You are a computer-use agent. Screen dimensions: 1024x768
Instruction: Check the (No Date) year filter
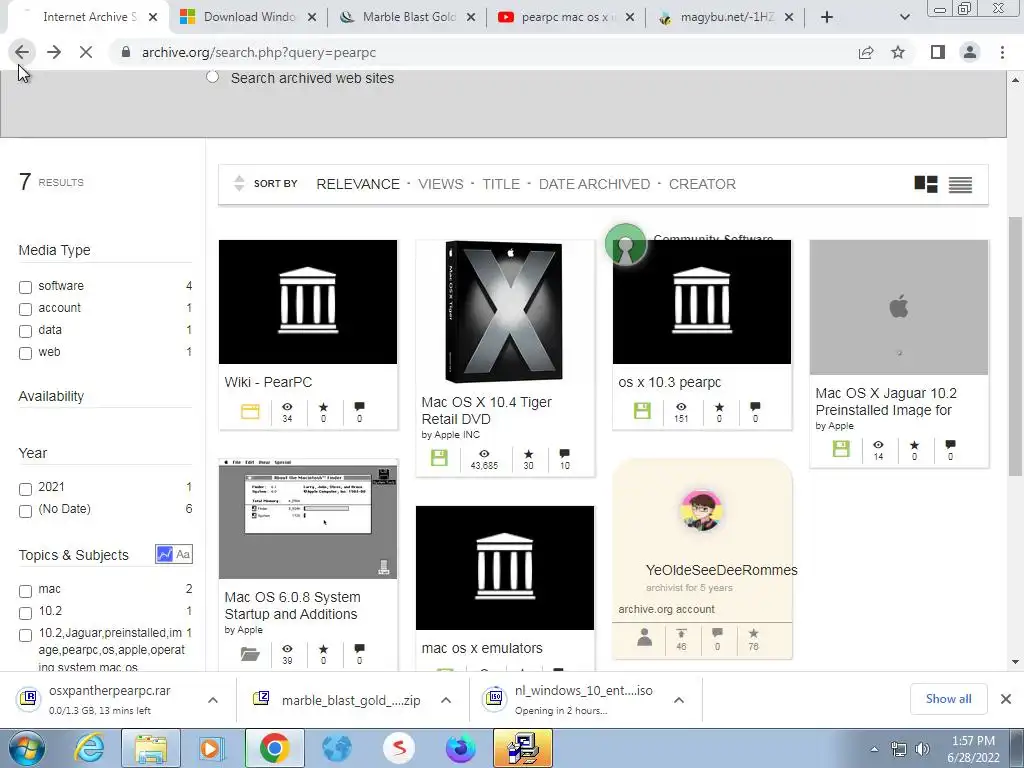click(x=25, y=511)
